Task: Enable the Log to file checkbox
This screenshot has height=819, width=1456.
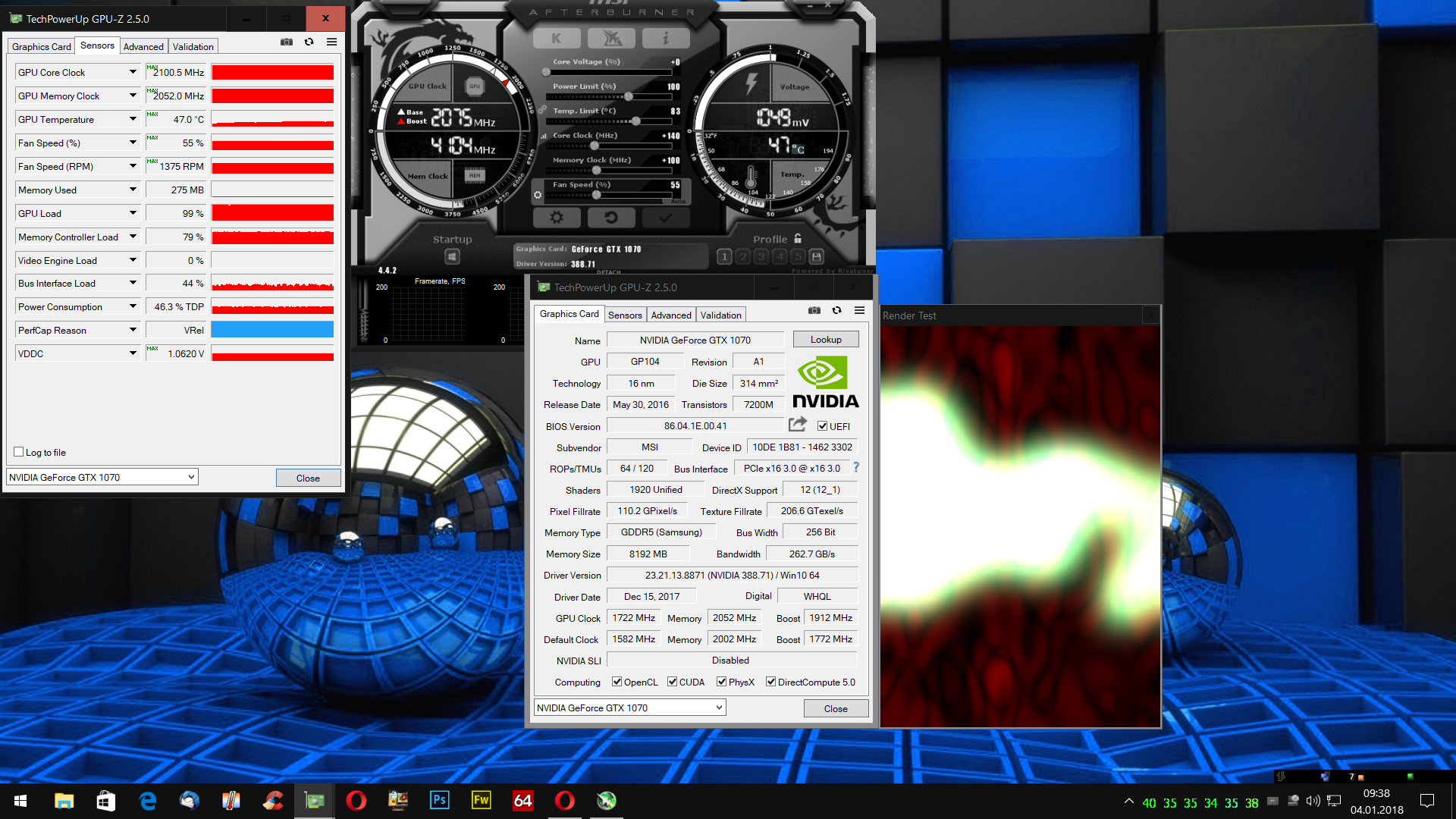Action: click(19, 452)
